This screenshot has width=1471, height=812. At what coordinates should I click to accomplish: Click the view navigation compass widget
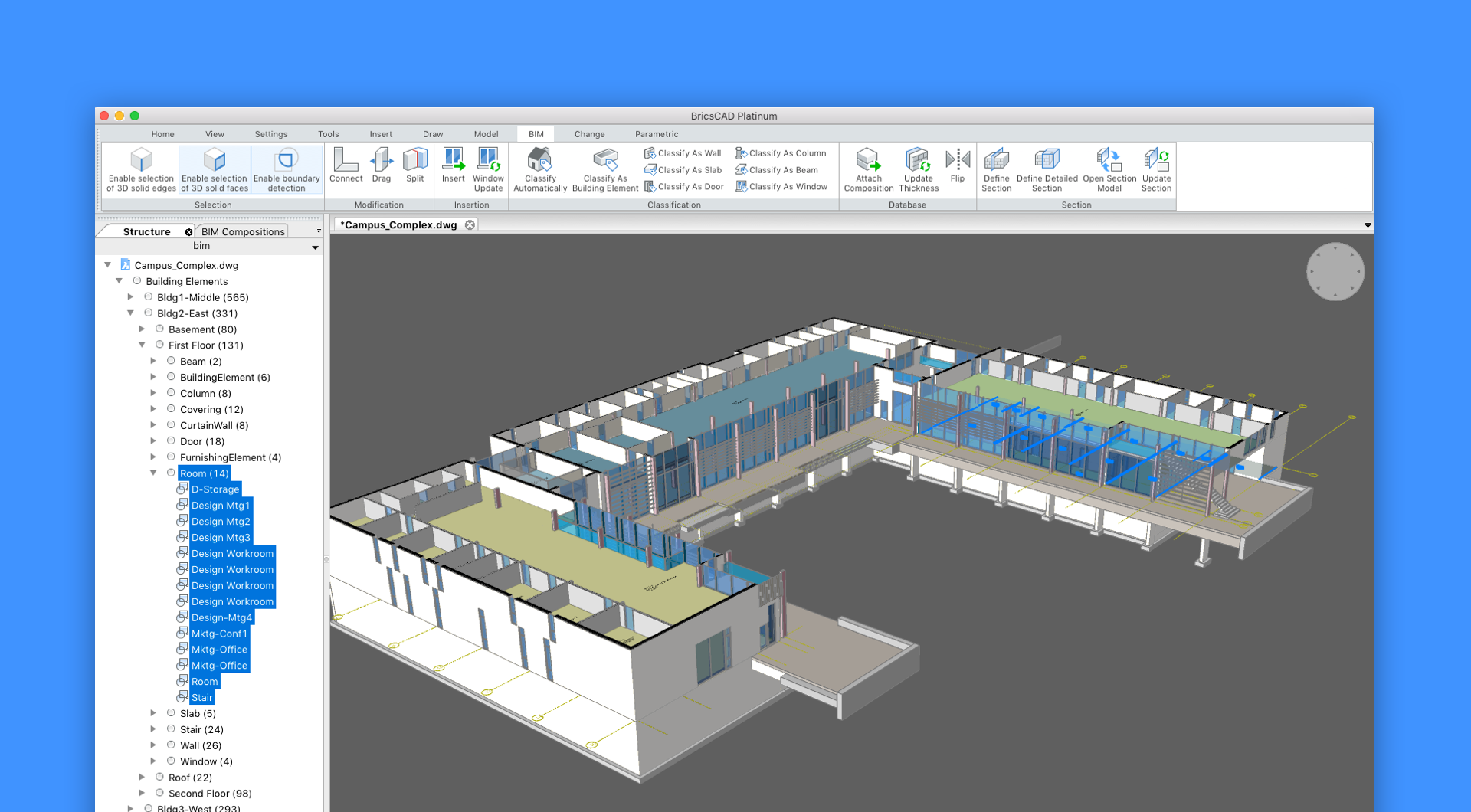[x=1335, y=272]
